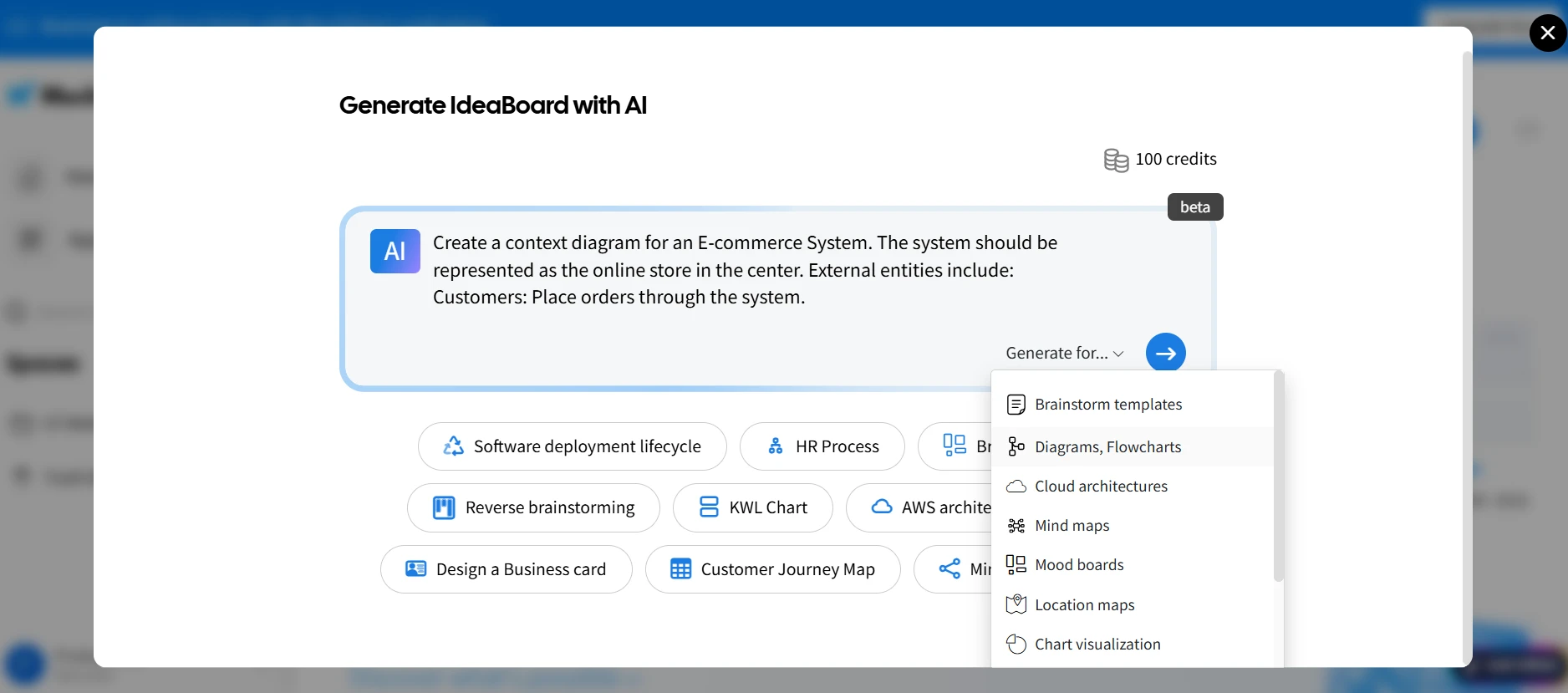Choose Location maps option
This screenshot has width=1568, height=693.
pyautogui.click(x=1133, y=605)
